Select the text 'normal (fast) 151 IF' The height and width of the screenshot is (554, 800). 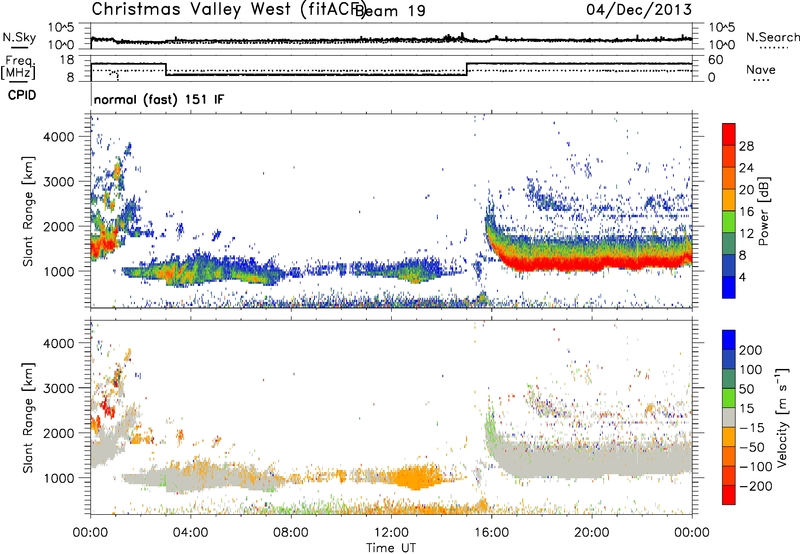[x=159, y=100]
